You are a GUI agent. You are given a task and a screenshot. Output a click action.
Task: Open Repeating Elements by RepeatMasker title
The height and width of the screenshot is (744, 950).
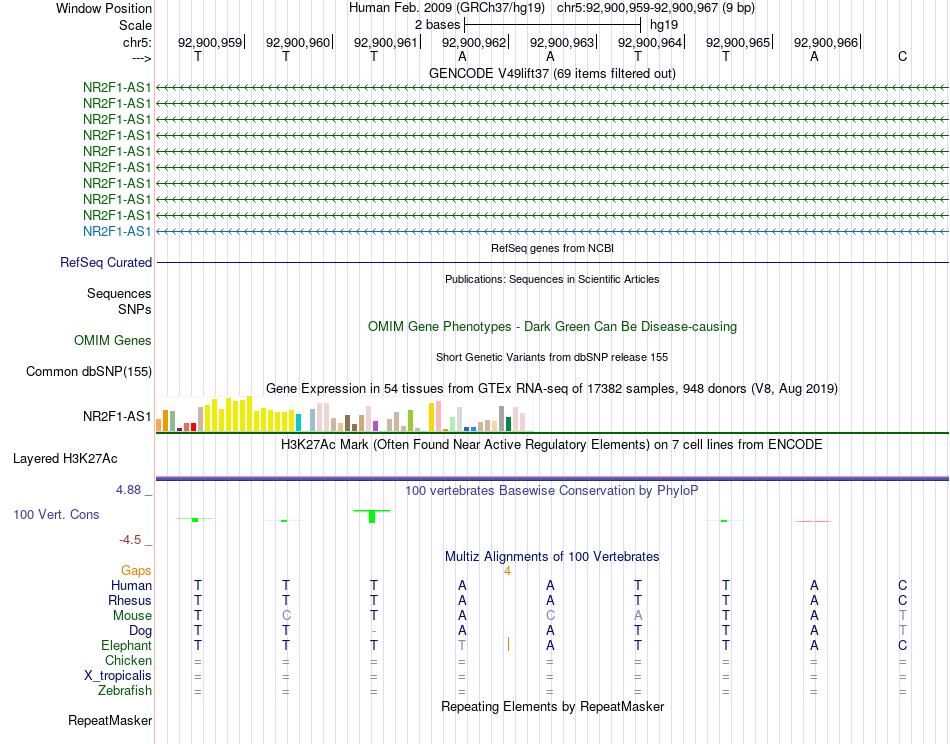[x=553, y=706]
